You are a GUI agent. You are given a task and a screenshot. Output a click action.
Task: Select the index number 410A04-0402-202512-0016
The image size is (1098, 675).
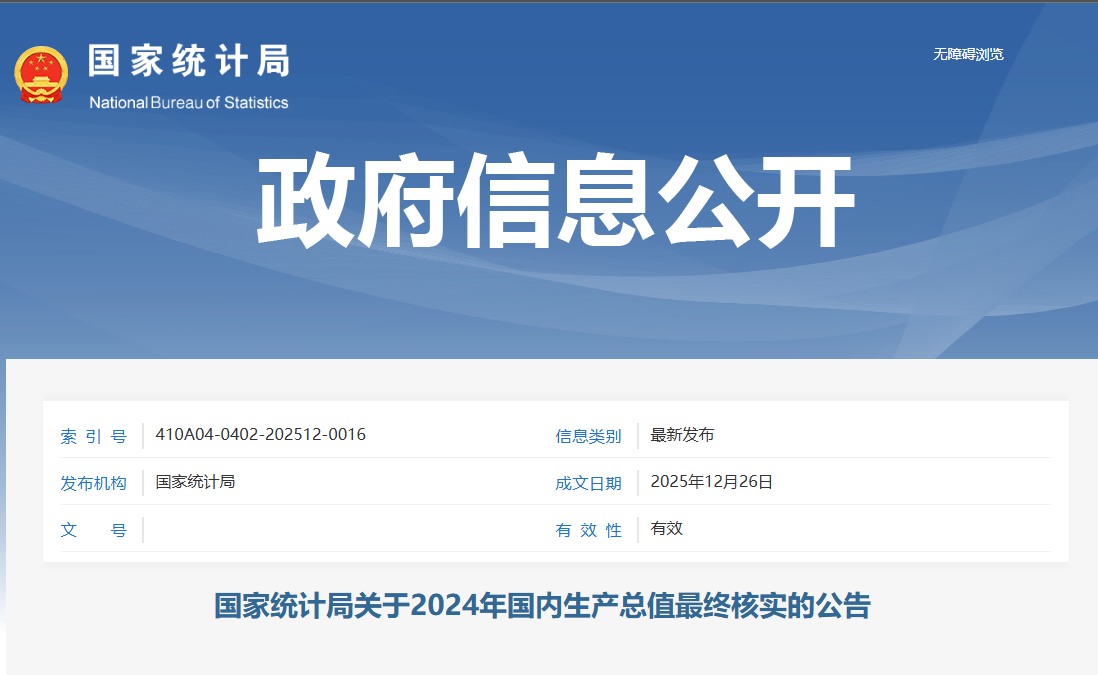point(261,435)
